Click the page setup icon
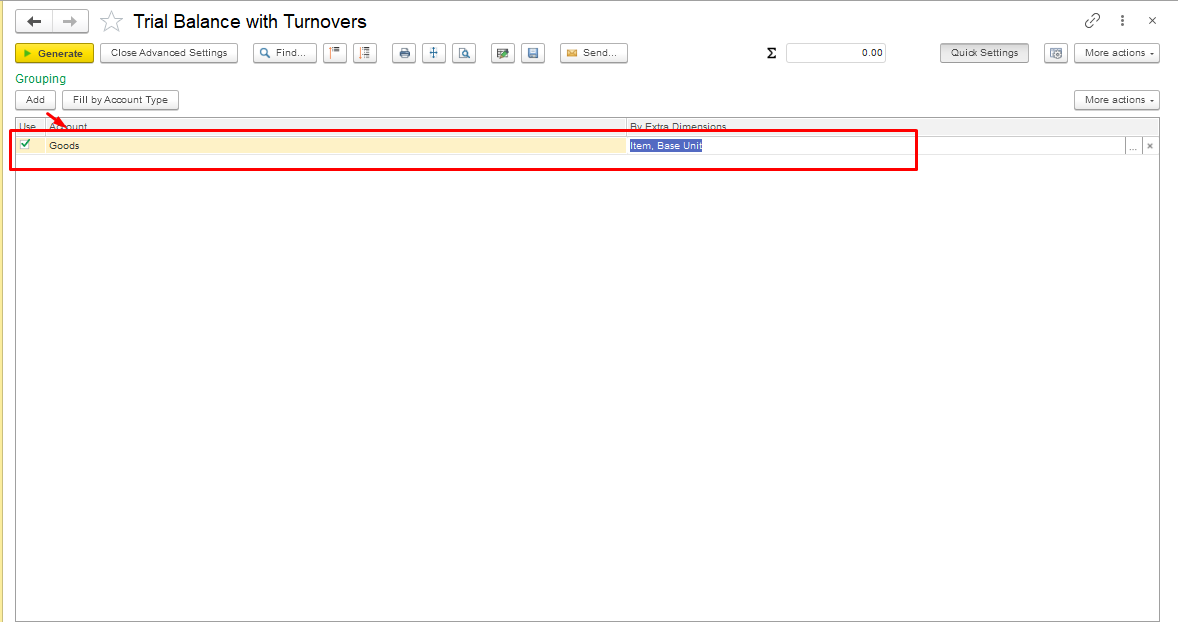This screenshot has width=1178, height=622. tap(433, 53)
